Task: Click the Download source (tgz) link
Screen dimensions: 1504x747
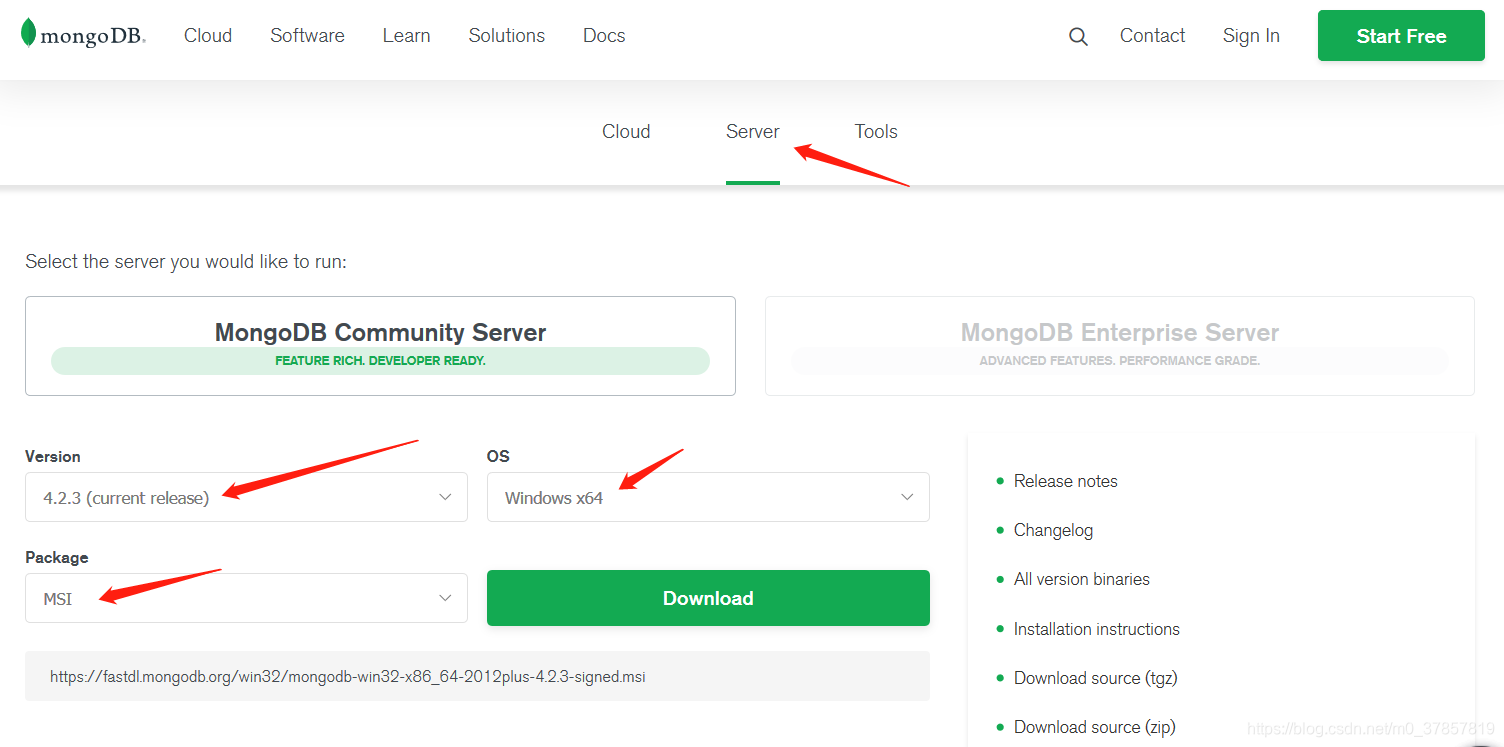Action: 1096,678
